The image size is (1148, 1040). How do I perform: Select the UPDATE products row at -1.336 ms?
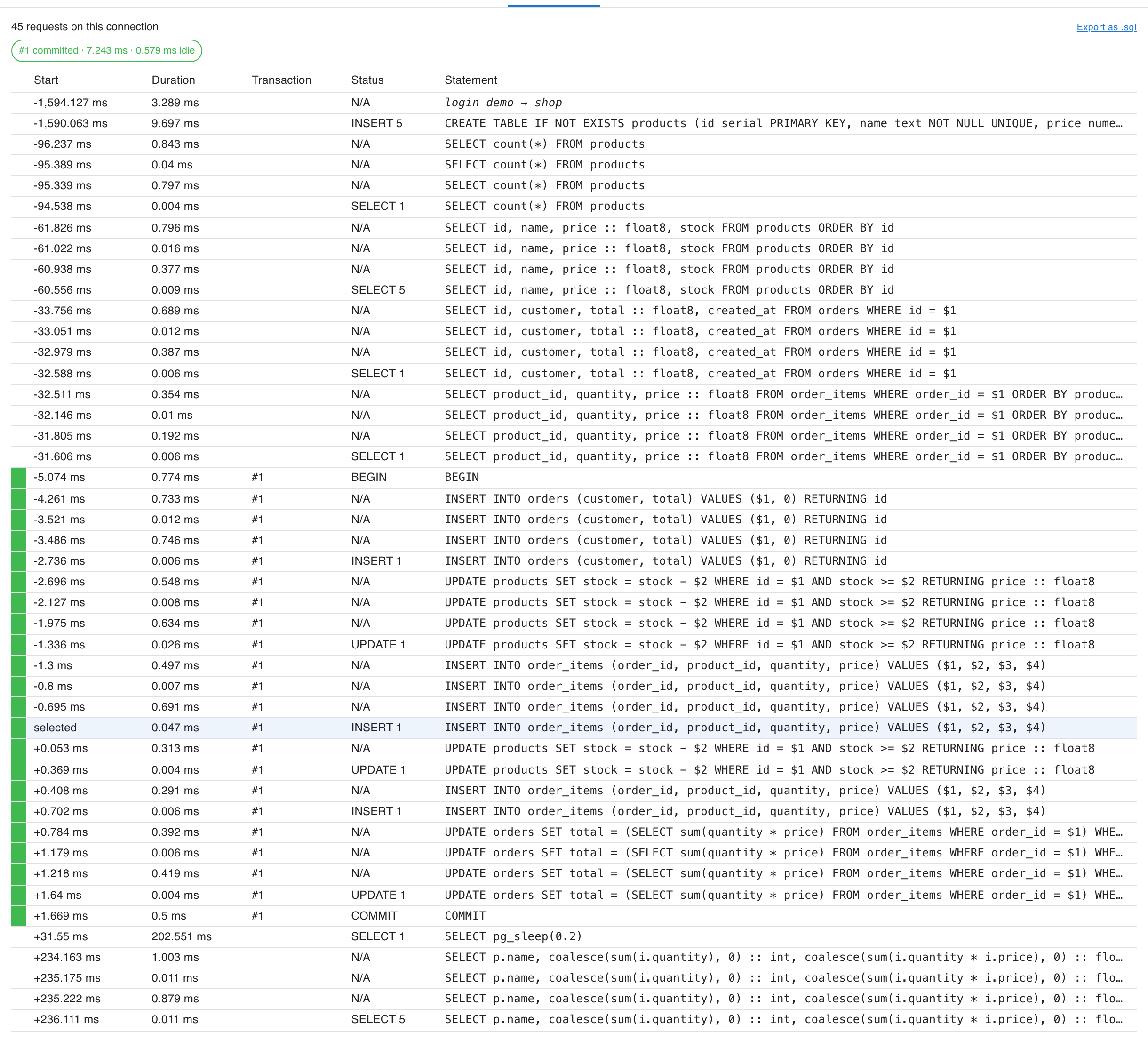pos(574,645)
